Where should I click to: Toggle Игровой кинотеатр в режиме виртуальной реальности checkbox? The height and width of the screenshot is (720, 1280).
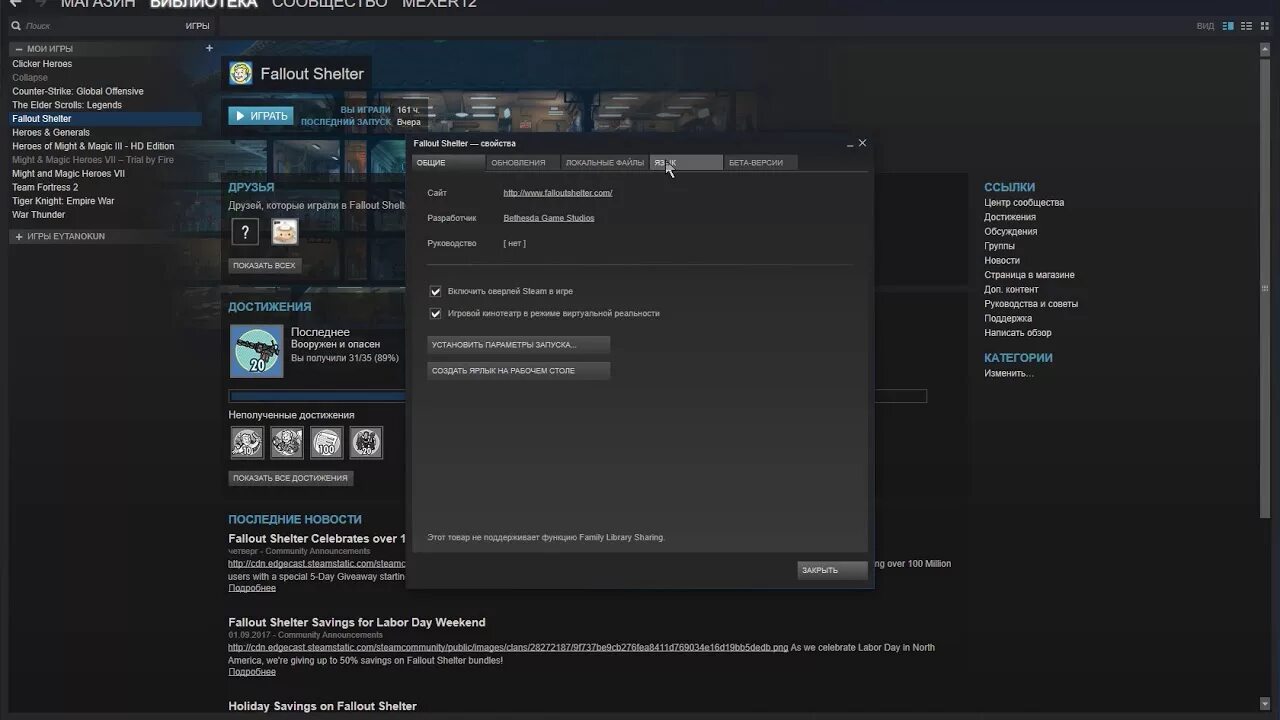point(435,313)
